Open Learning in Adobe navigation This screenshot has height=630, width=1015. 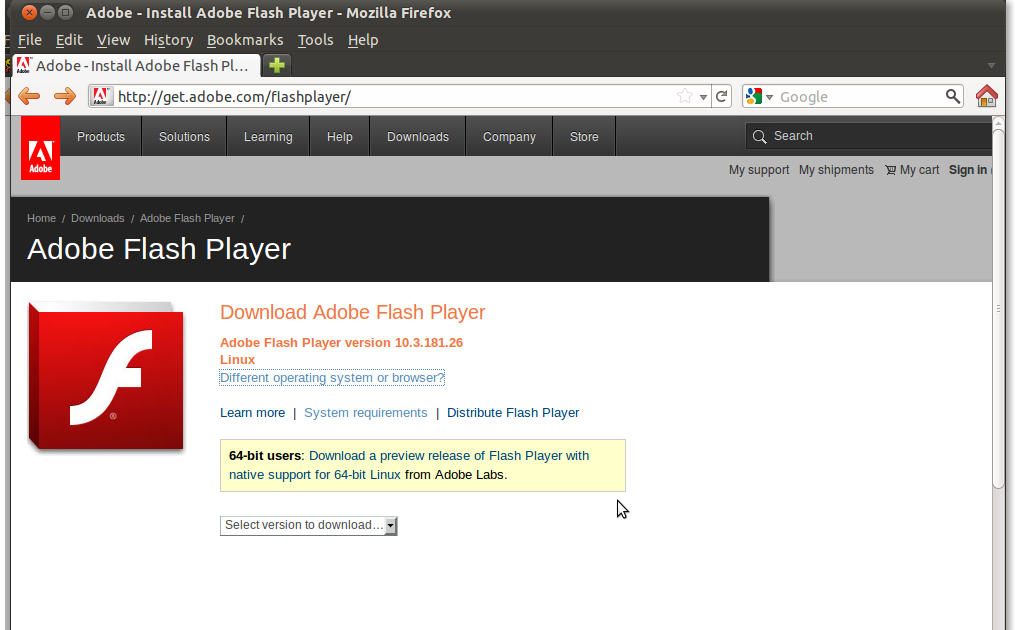pyautogui.click(x=268, y=137)
